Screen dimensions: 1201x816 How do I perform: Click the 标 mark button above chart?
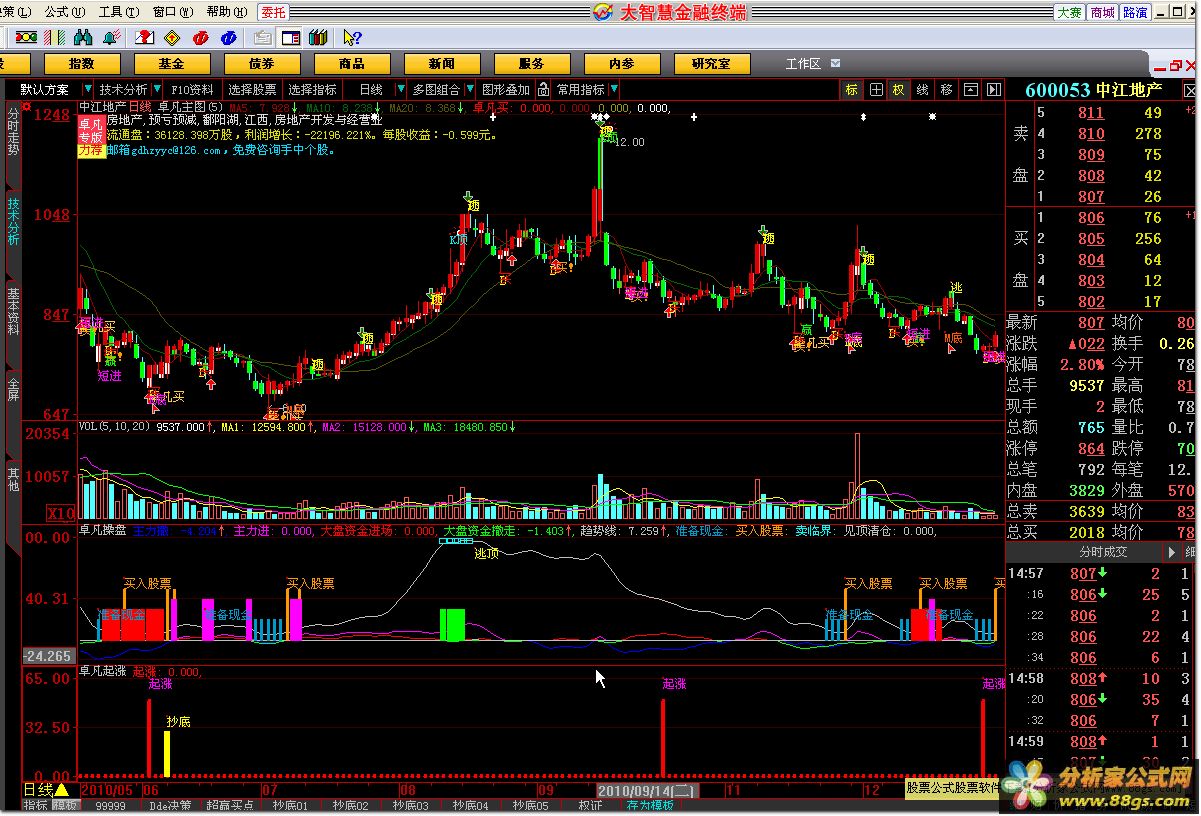(851, 89)
